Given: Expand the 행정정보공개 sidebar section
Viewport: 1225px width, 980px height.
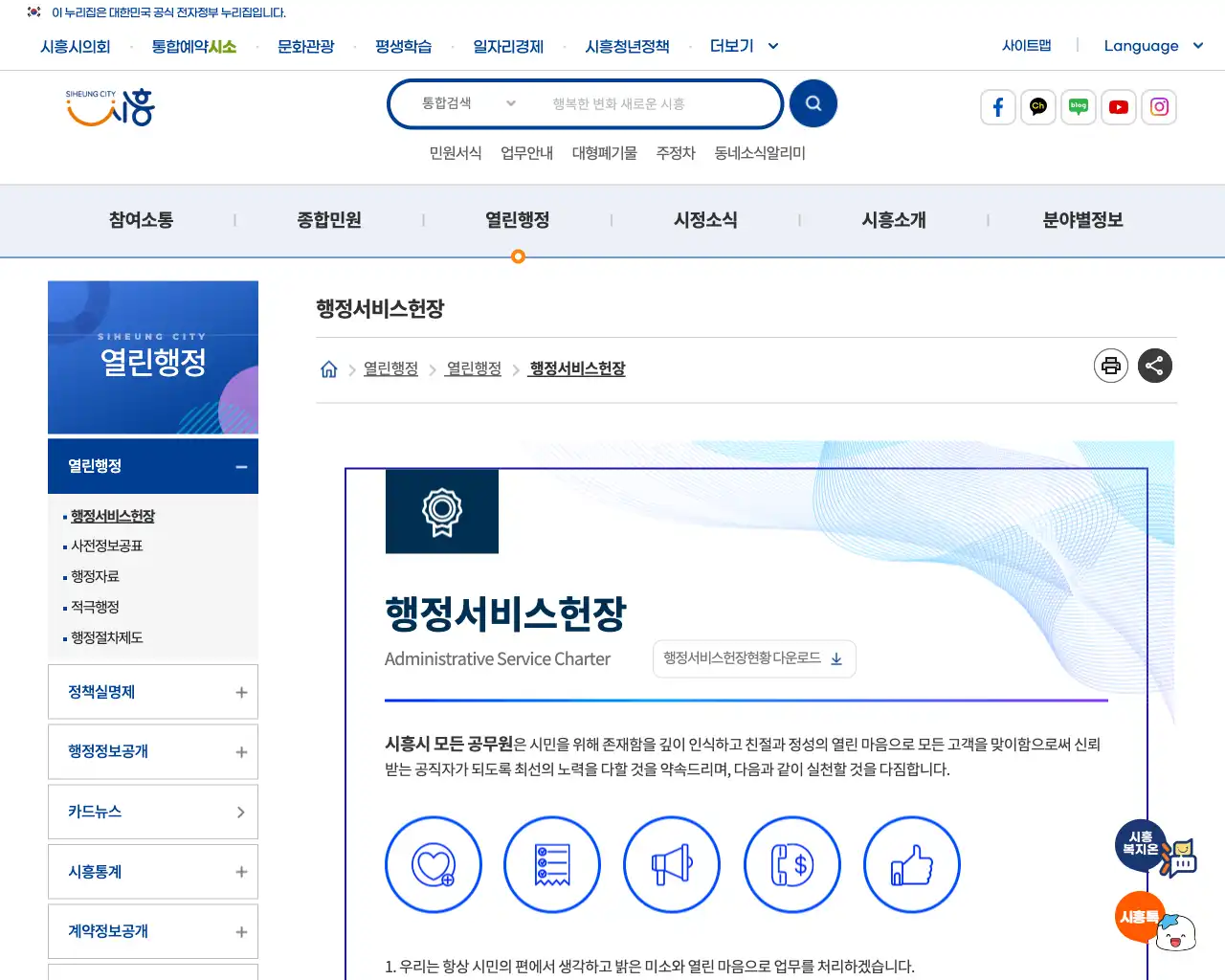Looking at the screenshot, I should [x=153, y=752].
